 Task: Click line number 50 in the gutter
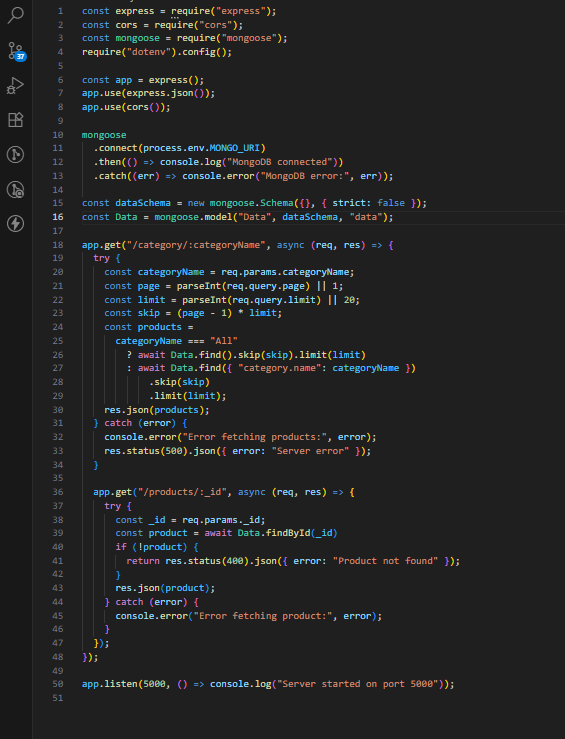tap(57, 684)
